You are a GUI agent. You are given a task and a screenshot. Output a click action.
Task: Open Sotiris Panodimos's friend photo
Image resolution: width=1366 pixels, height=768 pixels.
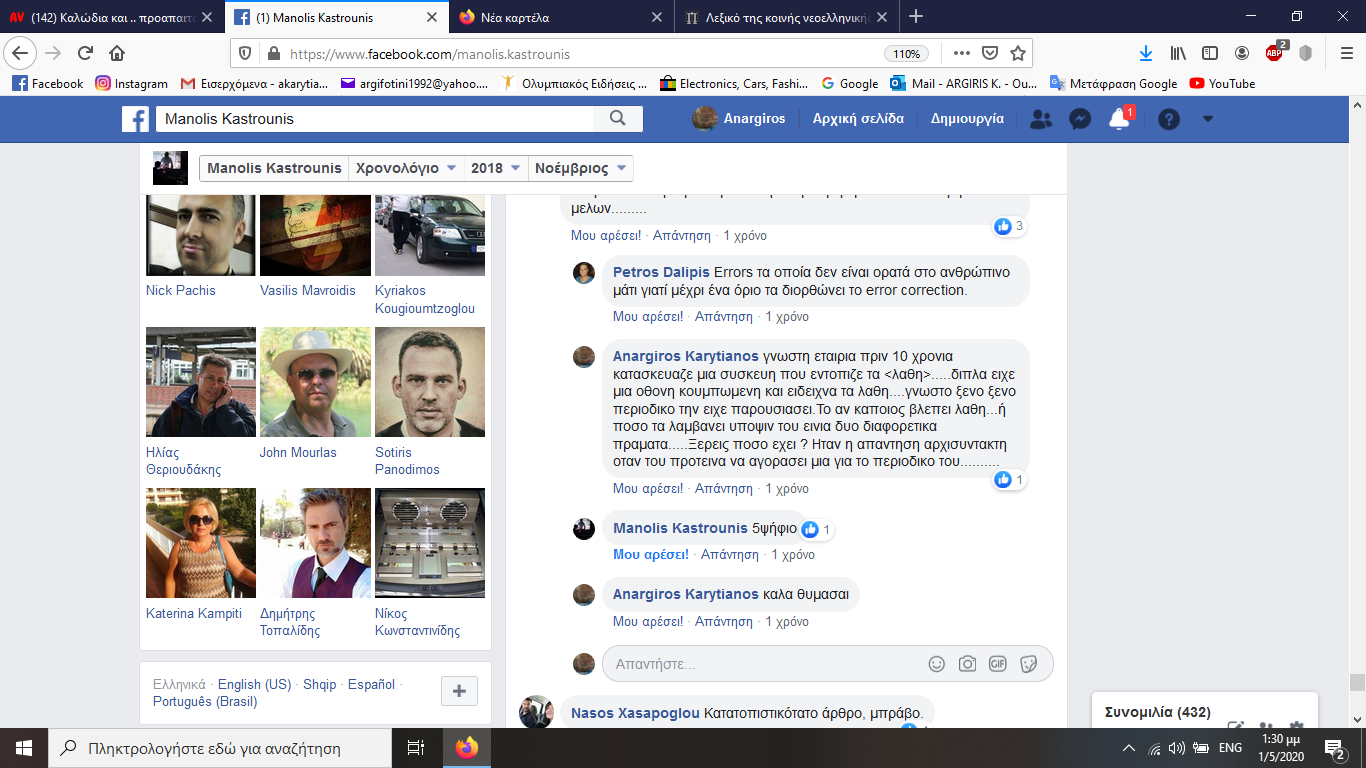tap(429, 382)
